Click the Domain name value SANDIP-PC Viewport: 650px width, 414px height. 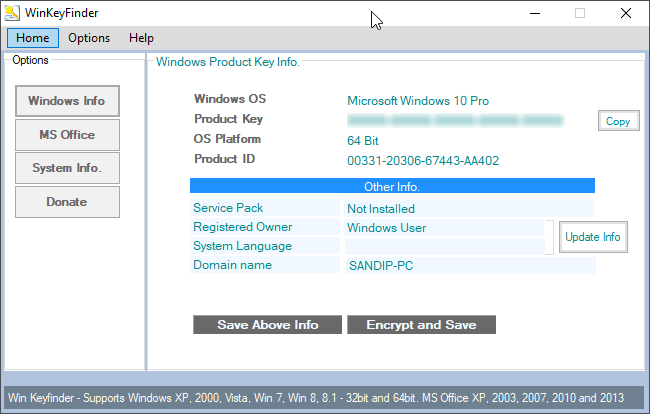coord(470,266)
